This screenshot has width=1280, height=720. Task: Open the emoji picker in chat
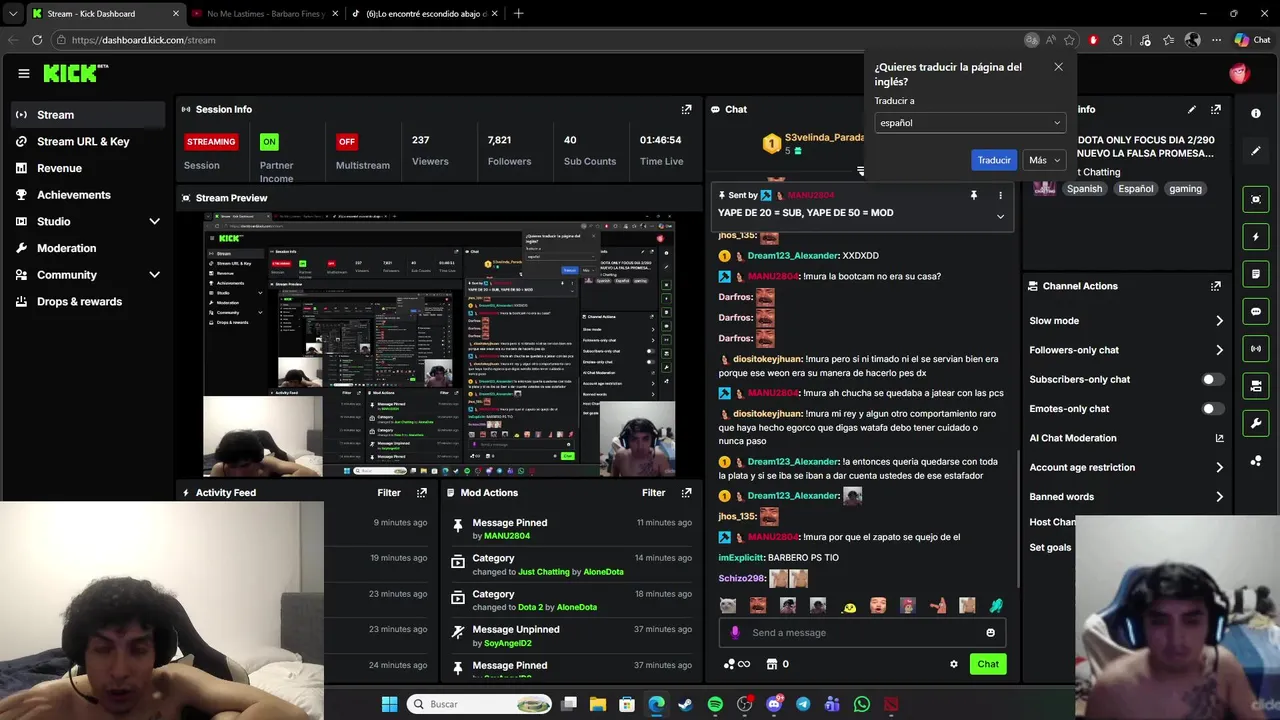click(x=991, y=633)
